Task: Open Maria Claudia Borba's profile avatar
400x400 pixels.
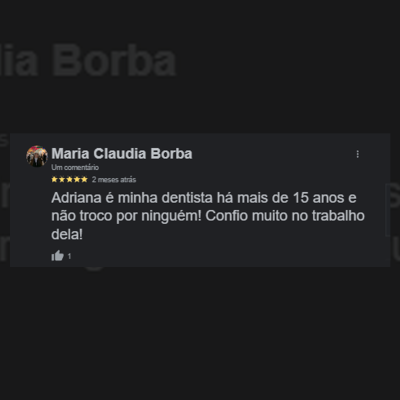Action: pos(37,156)
